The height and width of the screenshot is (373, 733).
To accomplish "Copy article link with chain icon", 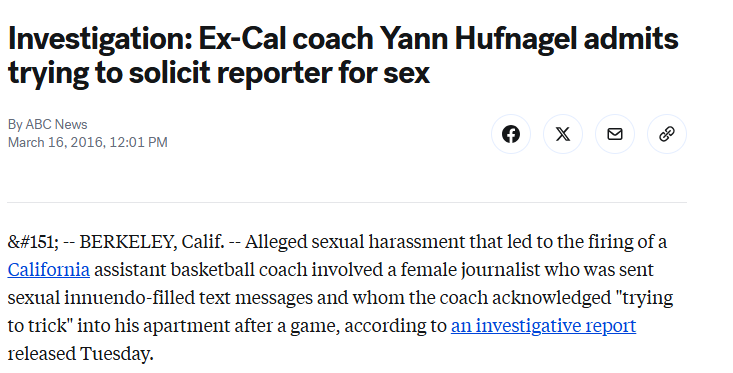I will 667,134.
